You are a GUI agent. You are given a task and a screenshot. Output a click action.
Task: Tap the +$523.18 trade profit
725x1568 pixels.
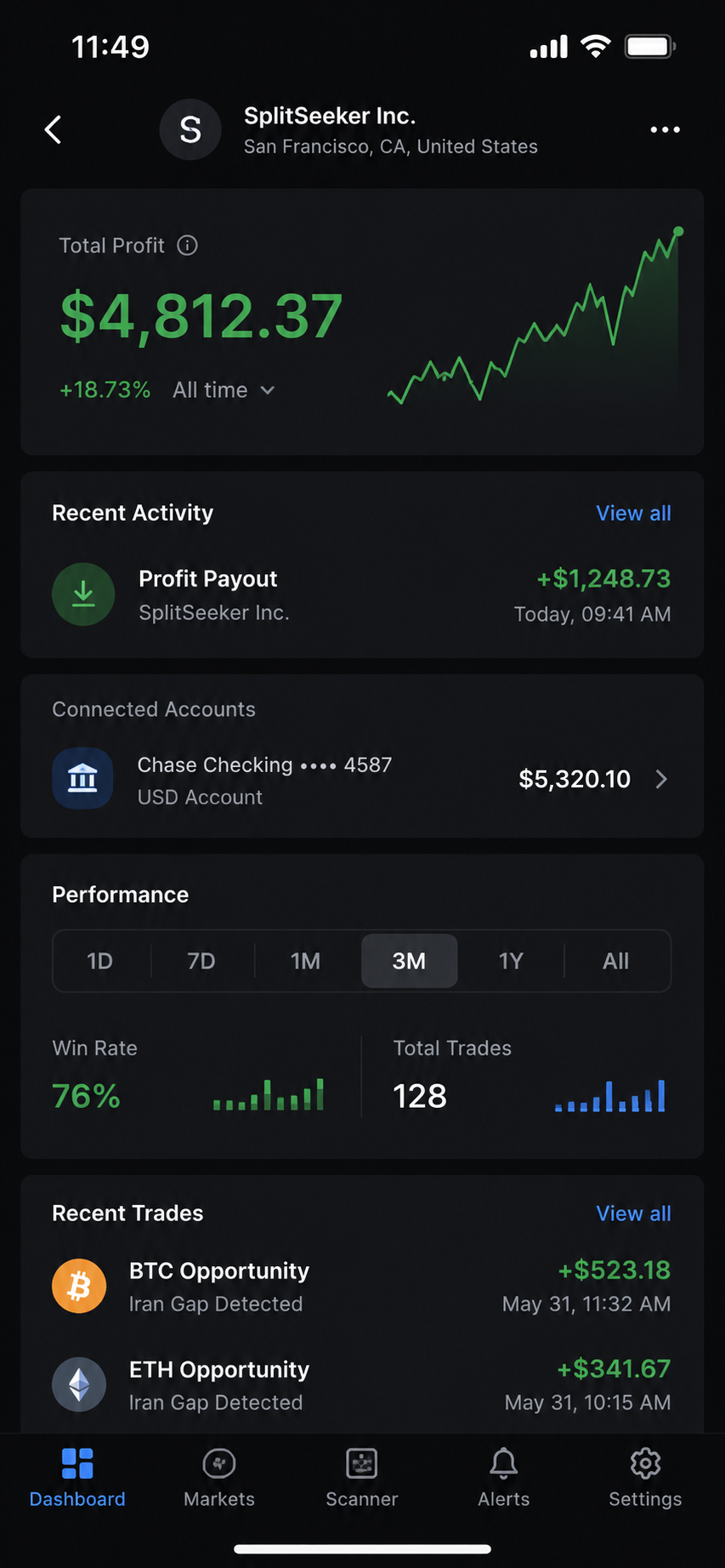[x=615, y=1270]
